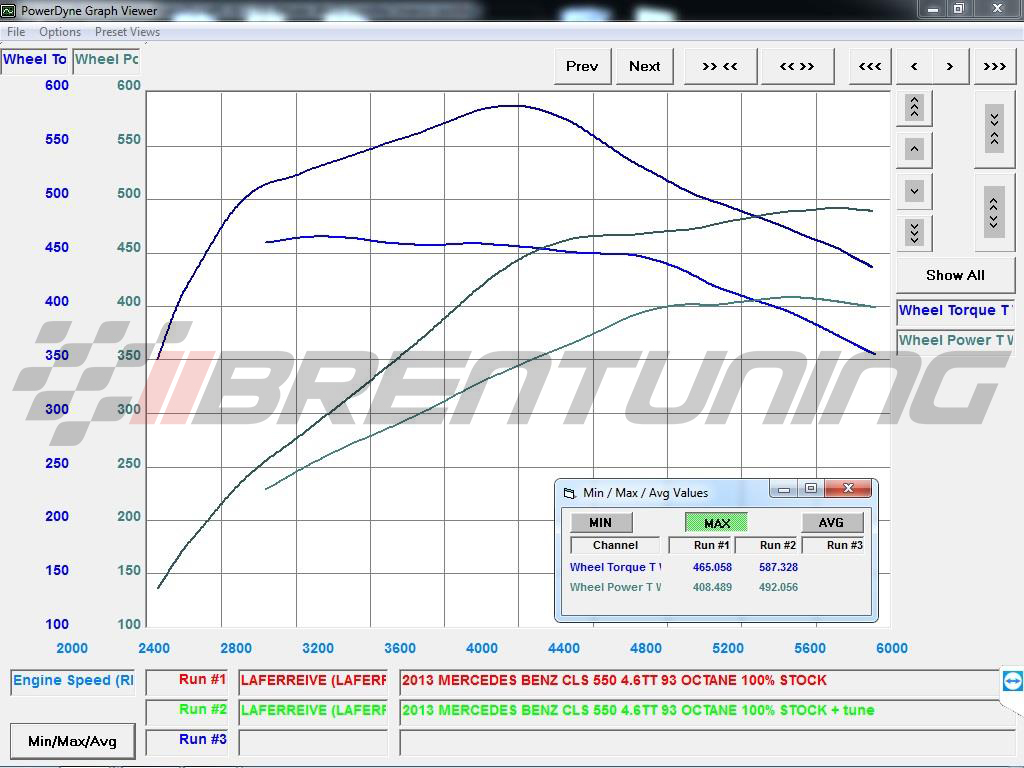
Task: Click the vertical compress chevrons button
Action: click(x=995, y=129)
